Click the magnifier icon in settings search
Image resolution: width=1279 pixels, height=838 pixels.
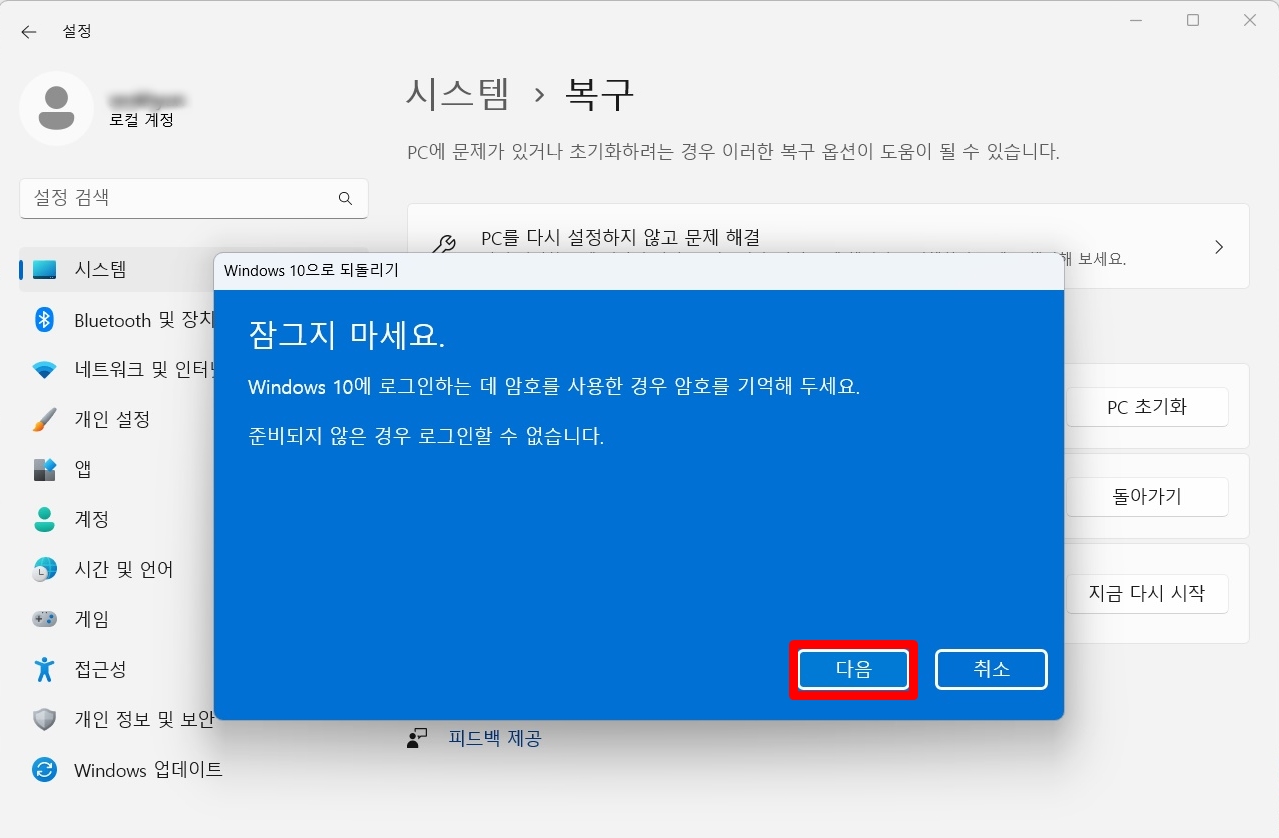point(345,198)
